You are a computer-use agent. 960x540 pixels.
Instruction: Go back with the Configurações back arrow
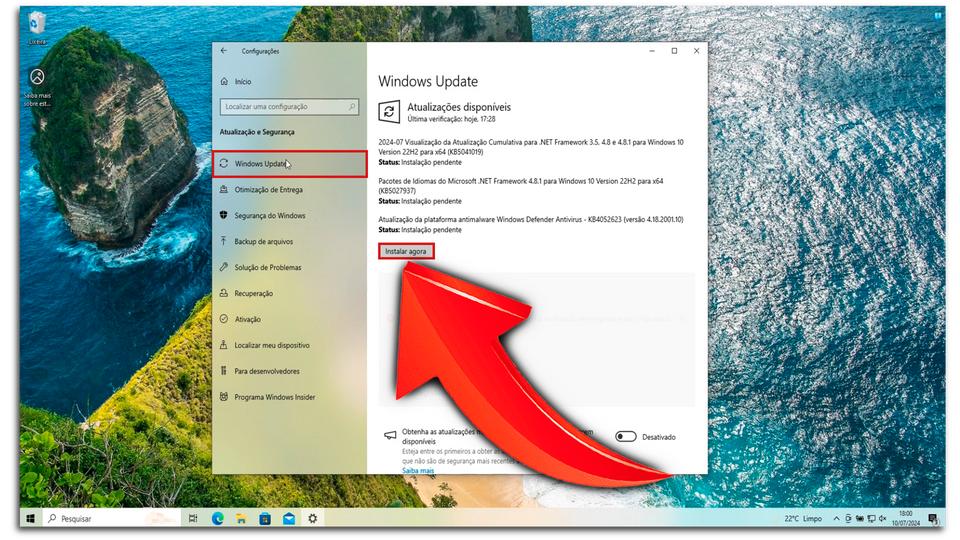click(x=223, y=51)
